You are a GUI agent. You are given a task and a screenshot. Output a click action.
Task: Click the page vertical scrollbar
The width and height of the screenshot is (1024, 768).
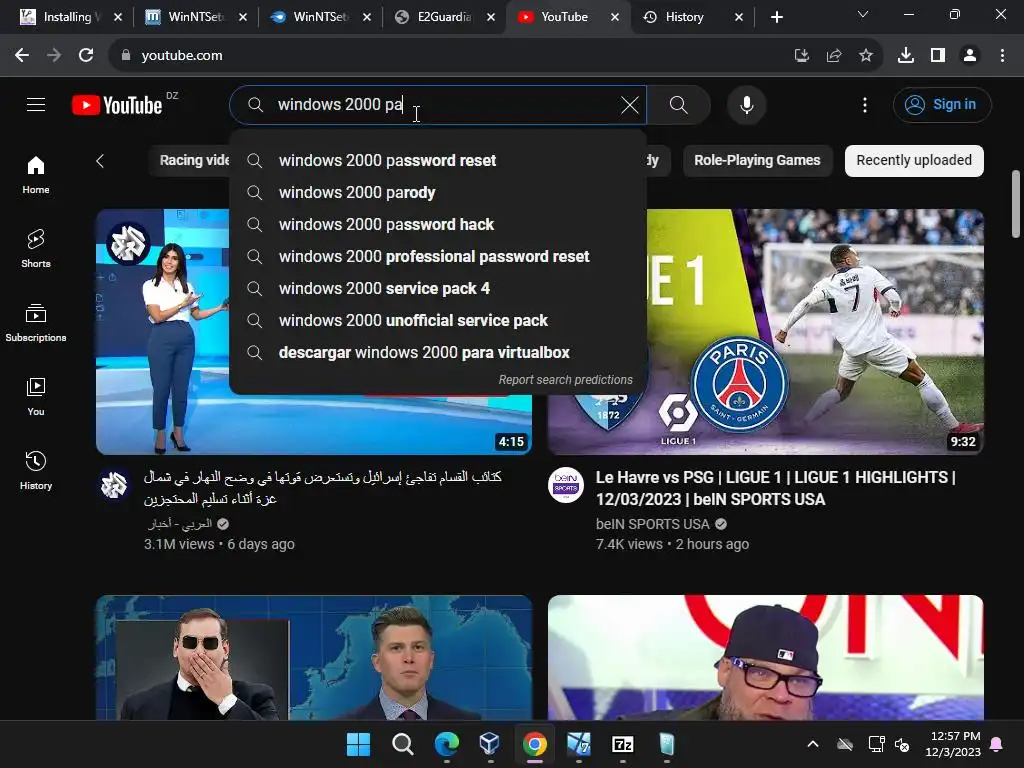click(x=1016, y=204)
